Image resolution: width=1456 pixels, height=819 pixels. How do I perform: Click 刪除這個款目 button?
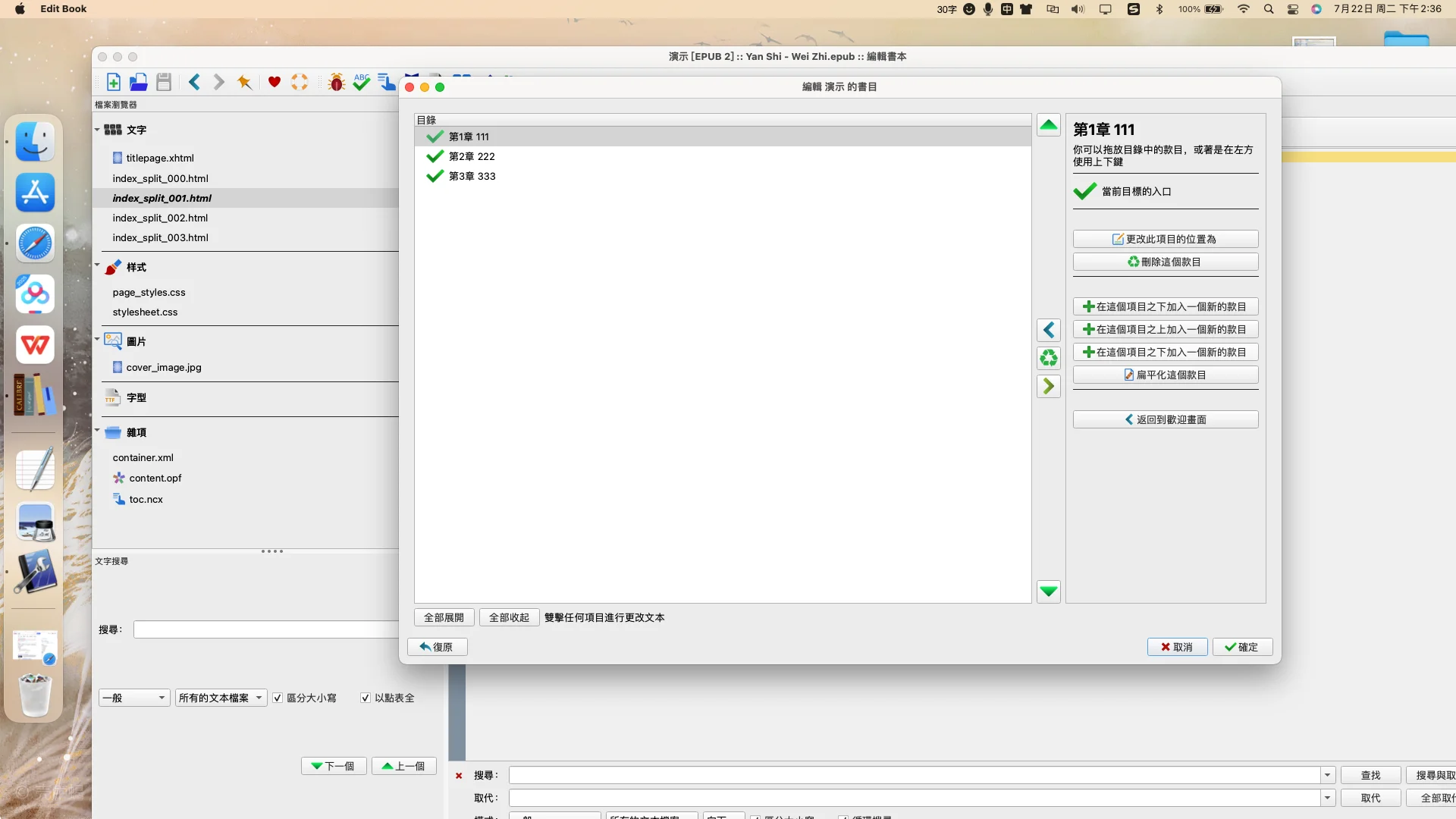point(1166,262)
